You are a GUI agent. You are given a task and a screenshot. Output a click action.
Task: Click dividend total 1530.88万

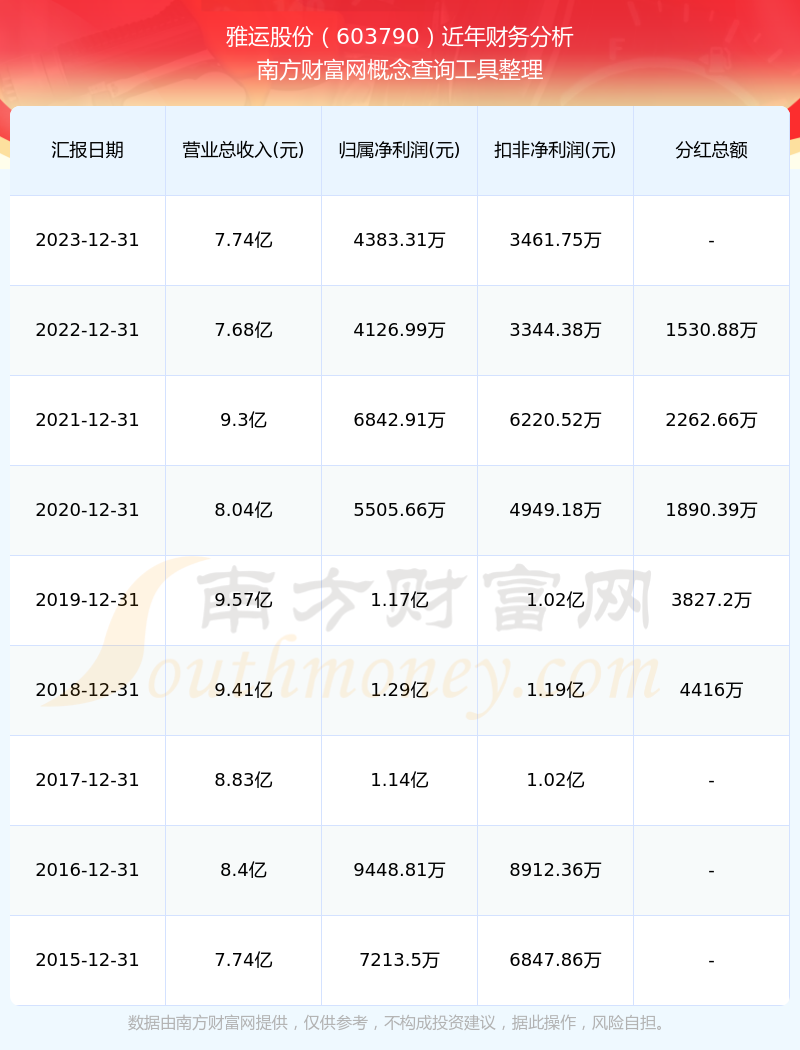[712, 330]
